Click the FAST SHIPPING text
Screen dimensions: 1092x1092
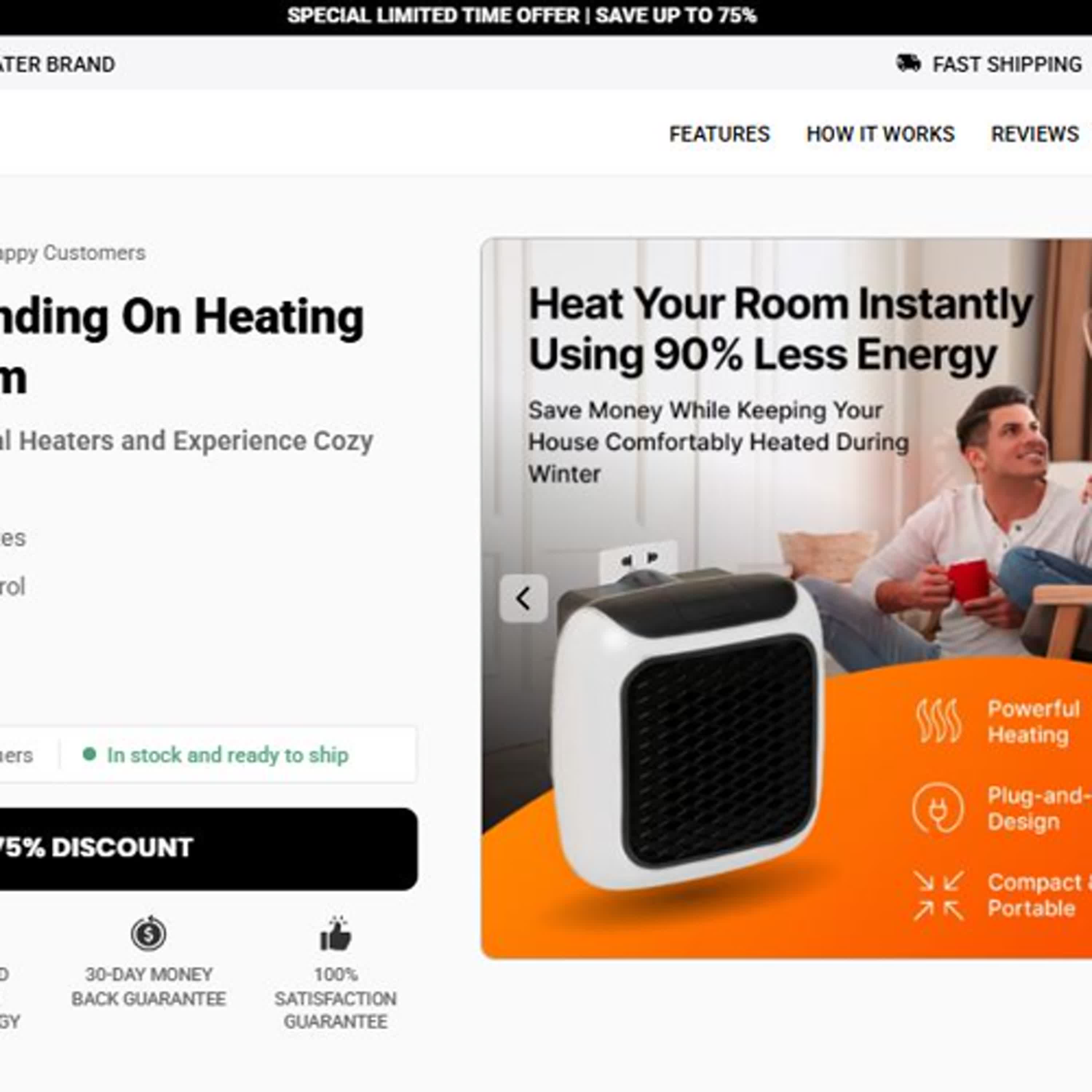[1007, 64]
